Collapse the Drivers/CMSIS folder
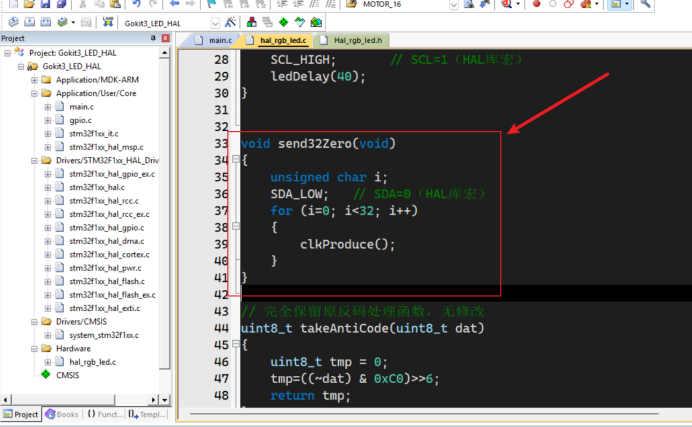Screen dimensions: 692x427 coord(34,322)
